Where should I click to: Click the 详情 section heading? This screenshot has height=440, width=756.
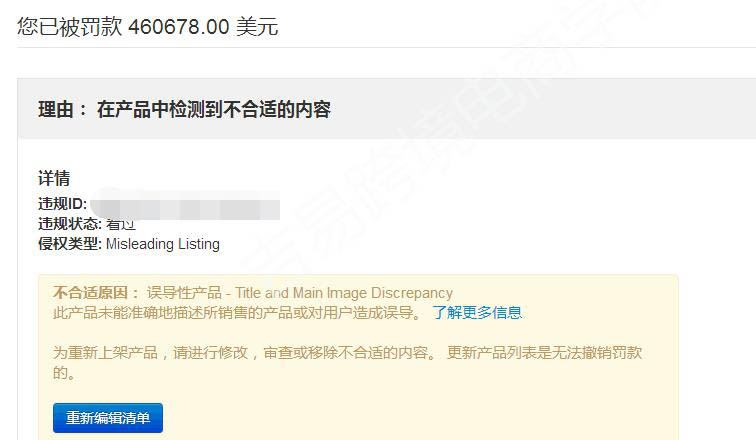pyautogui.click(x=54, y=178)
